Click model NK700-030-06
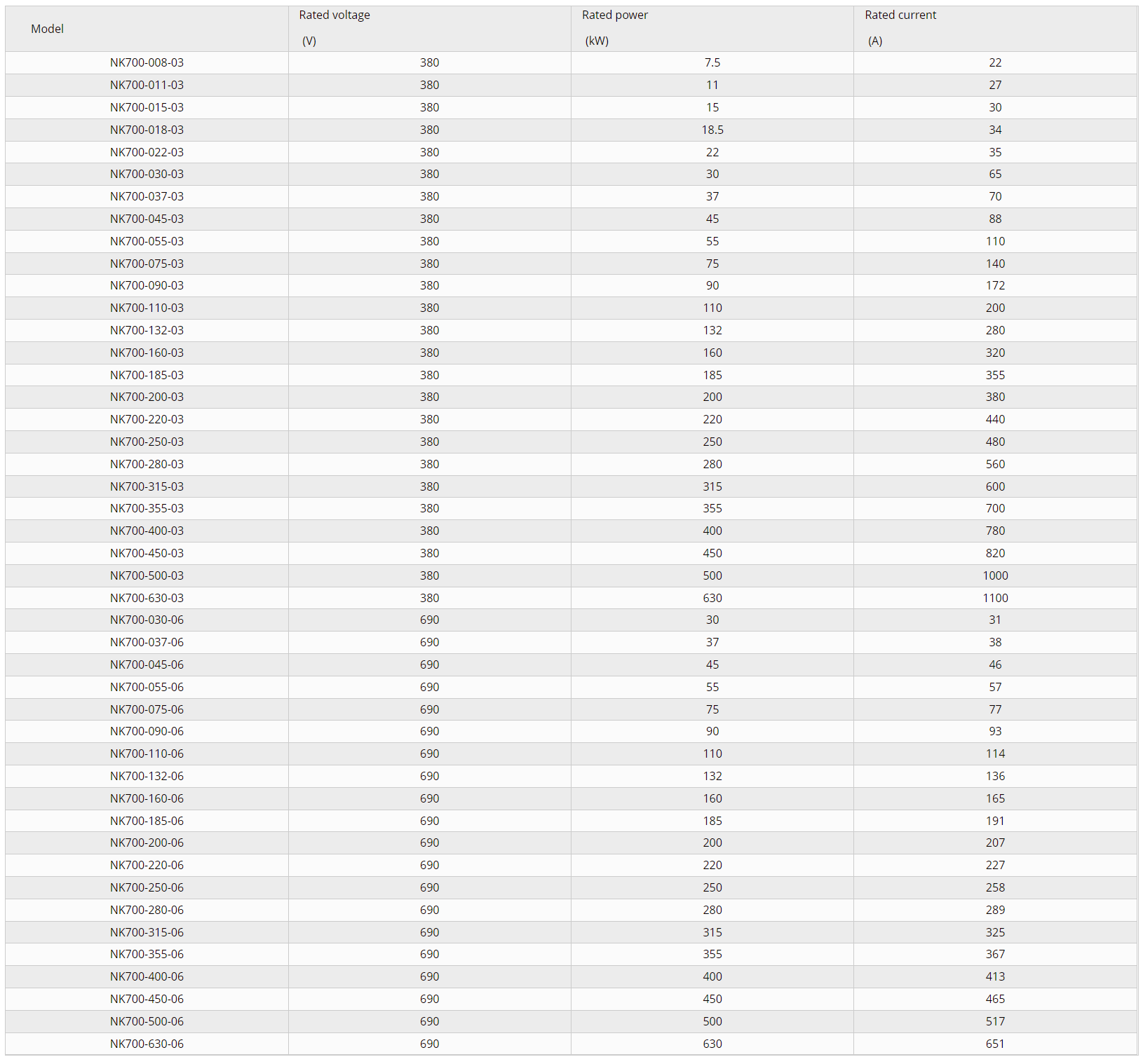Viewport: 1143px width, 1064px height. coord(147,620)
